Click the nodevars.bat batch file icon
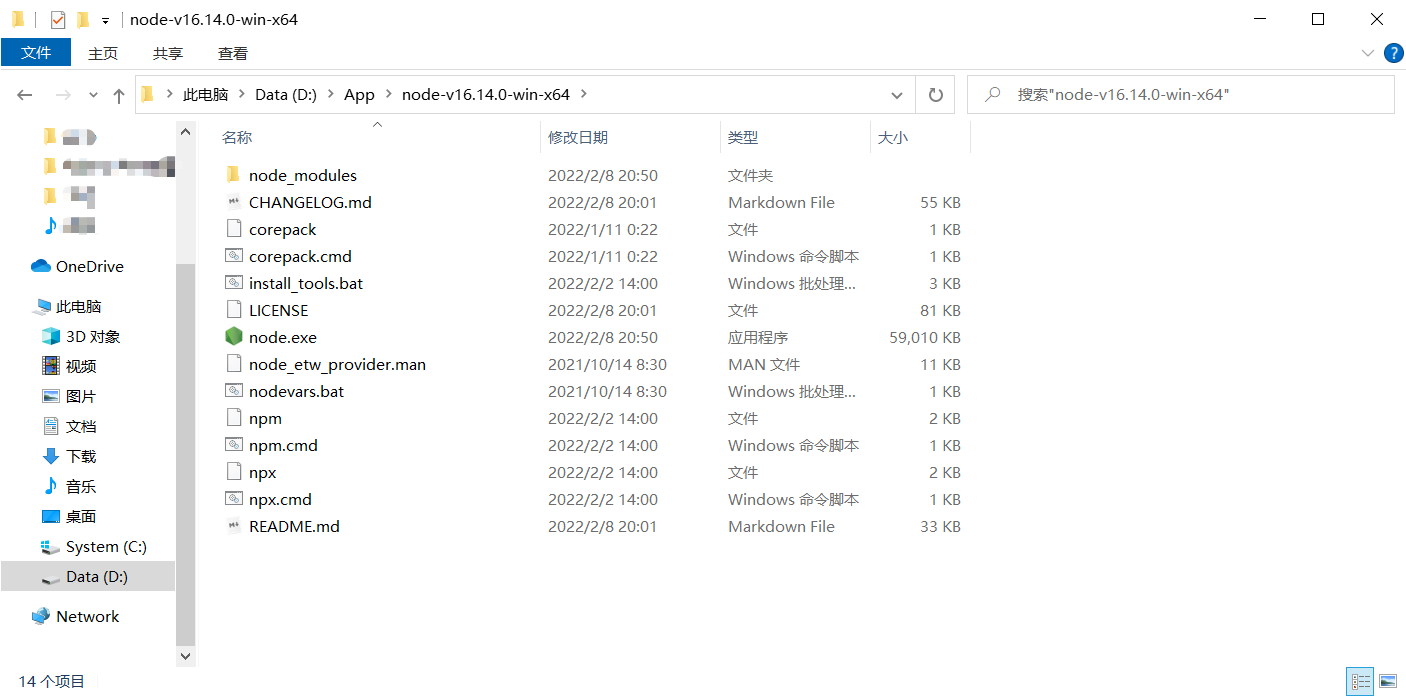This screenshot has height=697, width=1406. pyautogui.click(x=233, y=391)
